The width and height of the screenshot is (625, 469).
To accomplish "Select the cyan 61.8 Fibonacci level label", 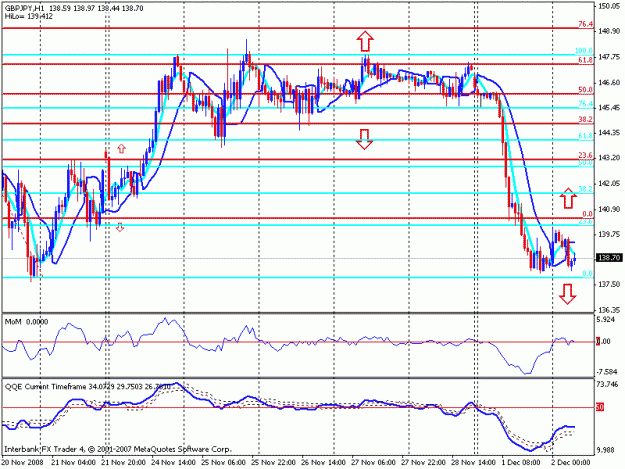I will pyautogui.click(x=586, y=136).
